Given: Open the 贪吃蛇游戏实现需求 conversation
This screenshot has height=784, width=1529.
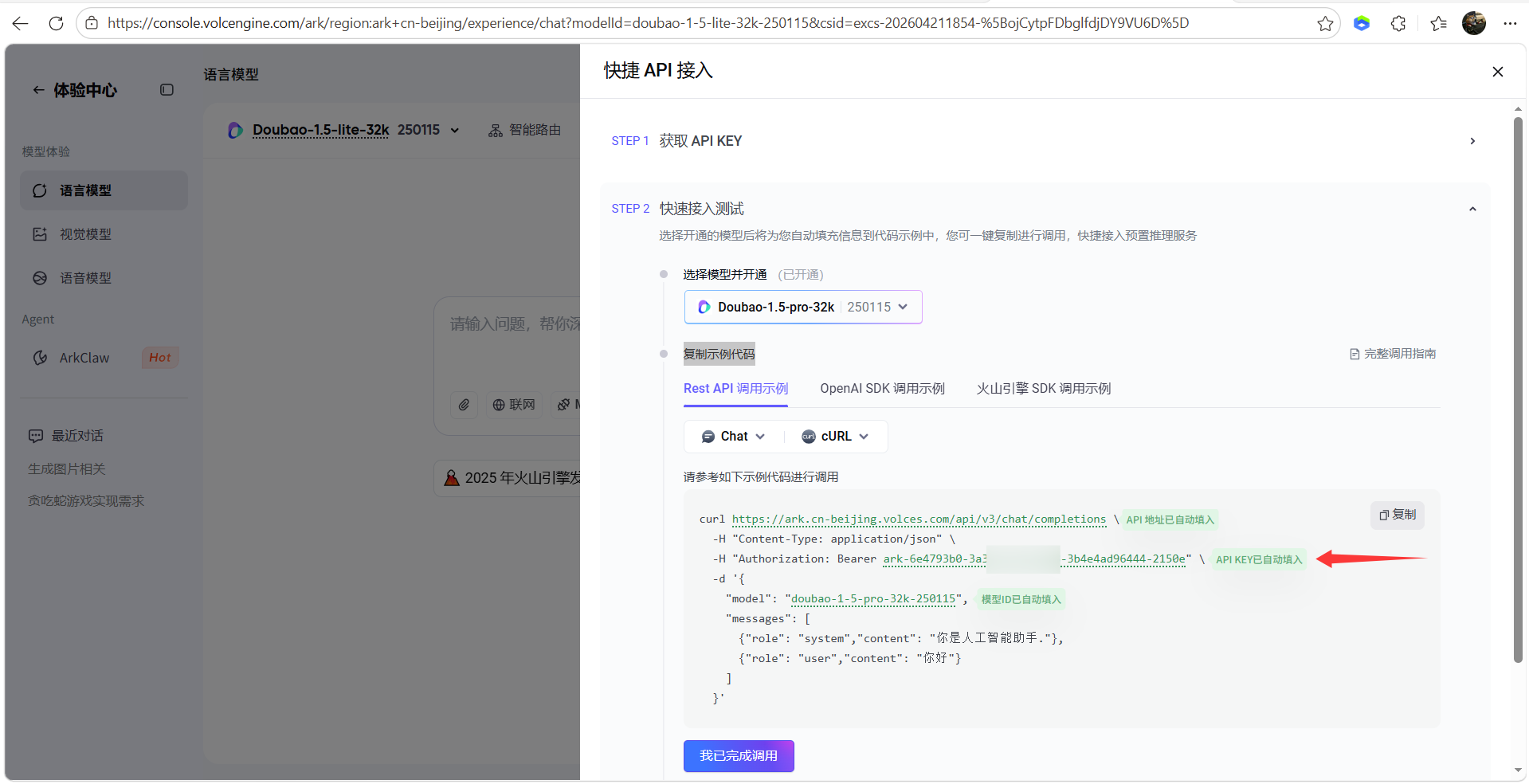Looking at the screenshot, I should click(x=86, y=501).
